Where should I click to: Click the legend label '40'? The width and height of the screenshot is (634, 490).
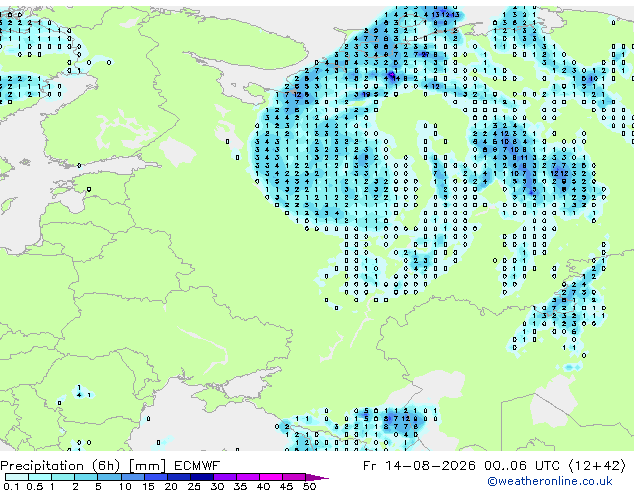click(263, 486)
